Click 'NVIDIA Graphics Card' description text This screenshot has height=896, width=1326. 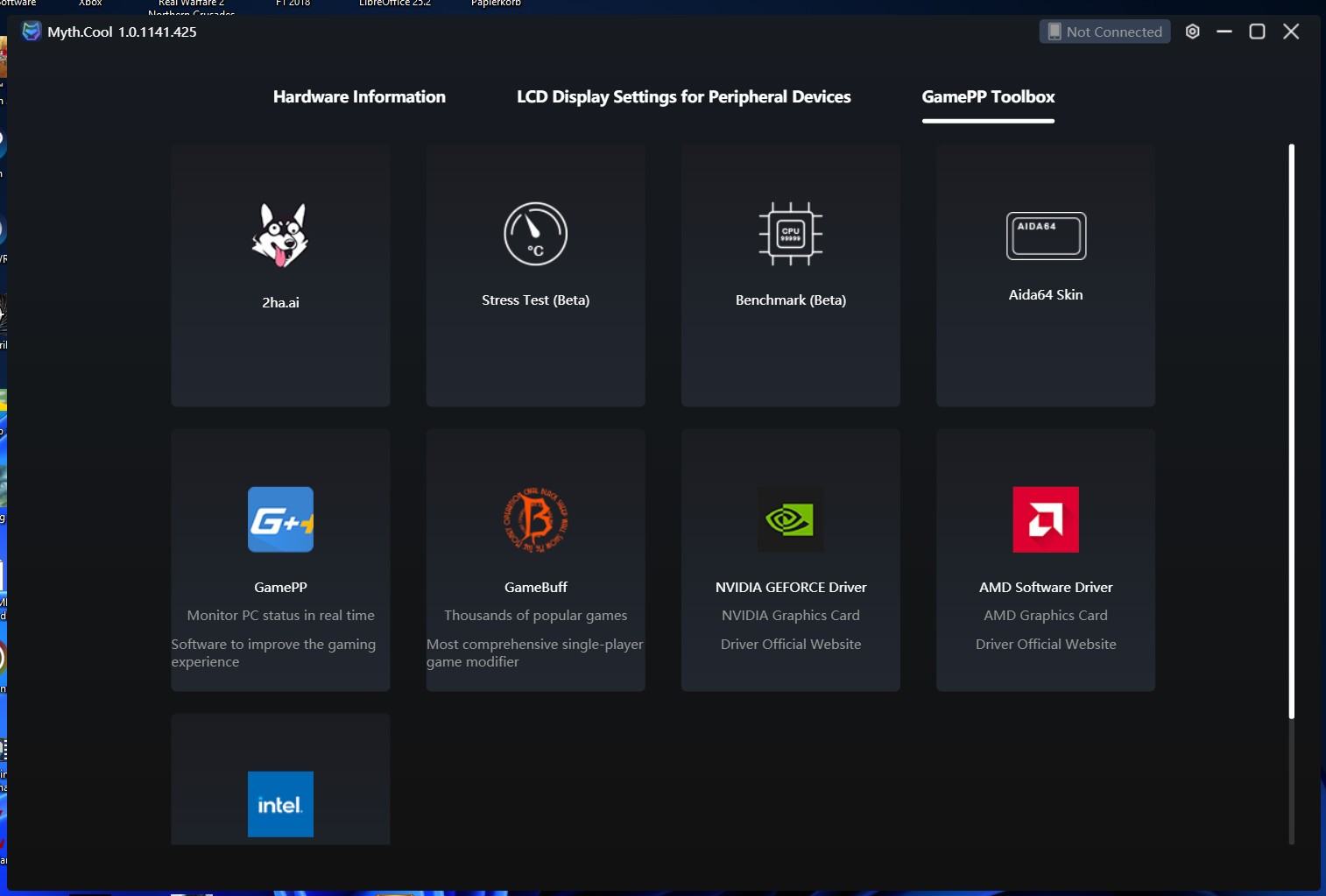(791, 615)
